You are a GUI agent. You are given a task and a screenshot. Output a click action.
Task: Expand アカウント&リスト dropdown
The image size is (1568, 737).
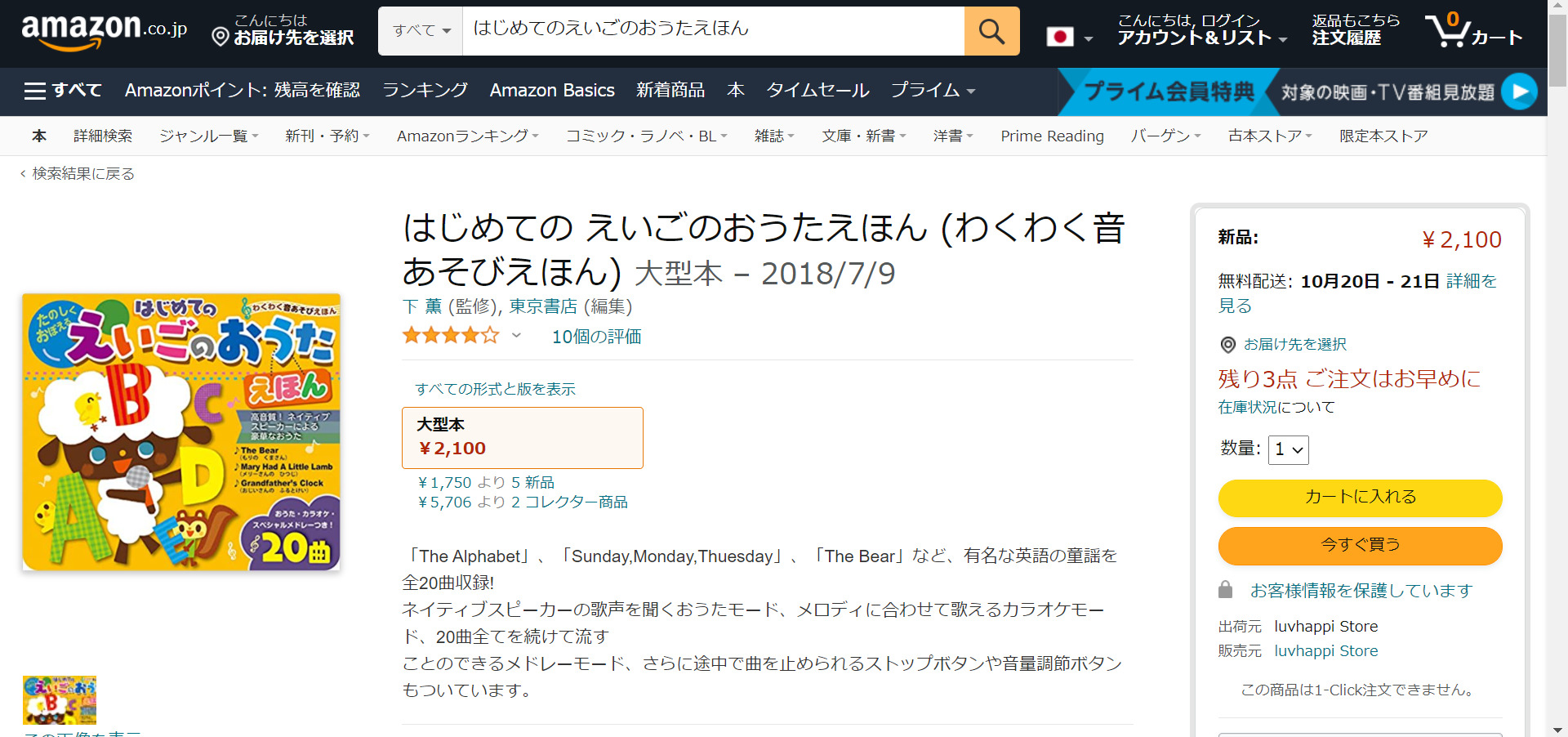click(x=1283, y=39)
